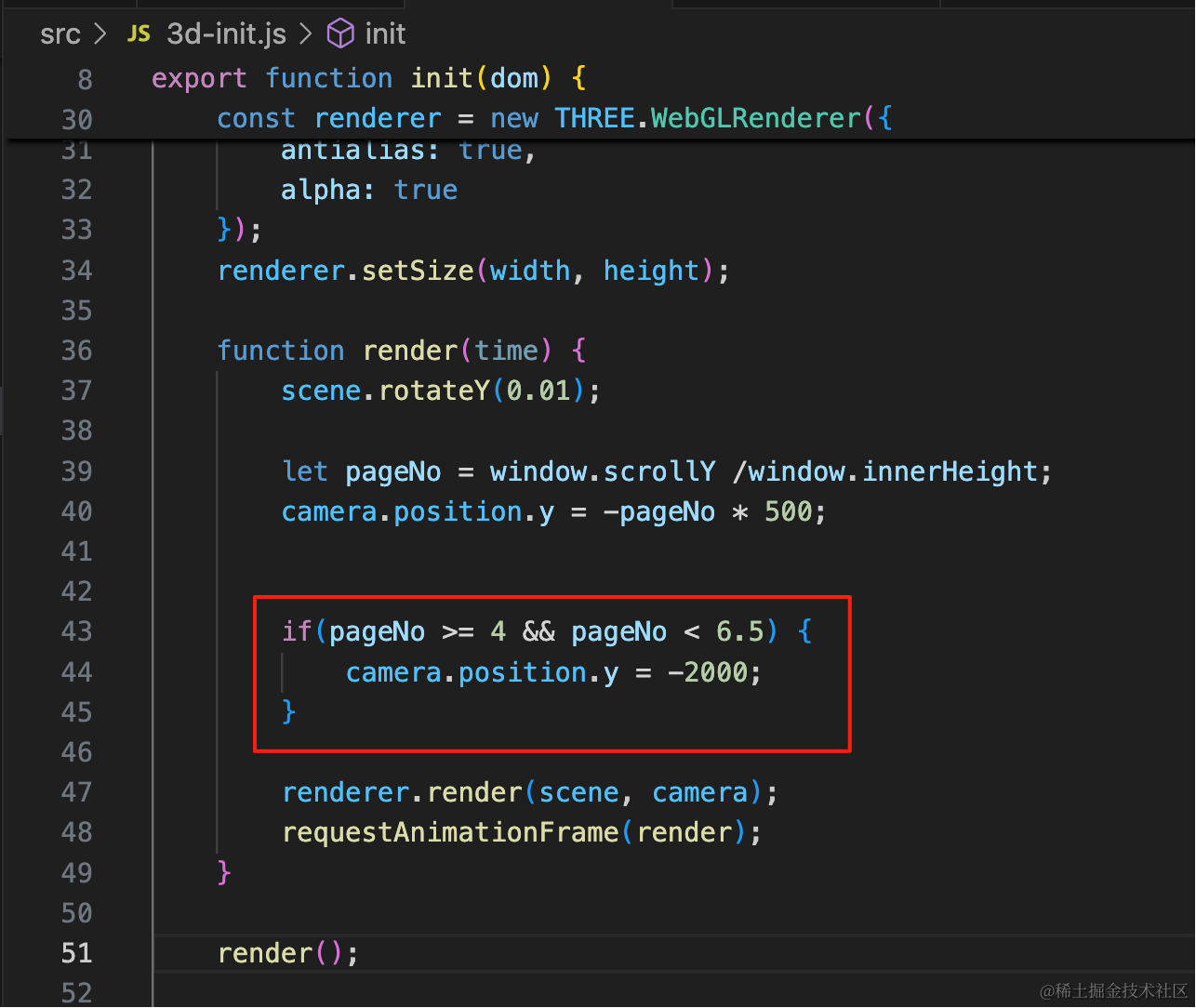The height and width of the screenshot is (1008, 1196).
Task: Click the 'render();' call on line 51
Action: pos(287,953)
